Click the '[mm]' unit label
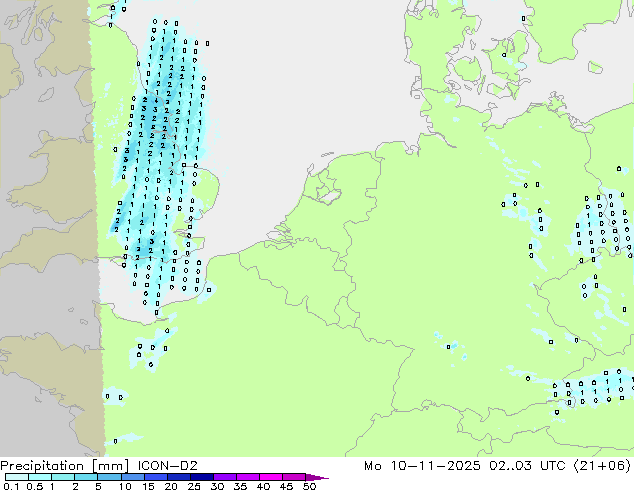The height and width of the screenshot is (490, 634). 110,466
